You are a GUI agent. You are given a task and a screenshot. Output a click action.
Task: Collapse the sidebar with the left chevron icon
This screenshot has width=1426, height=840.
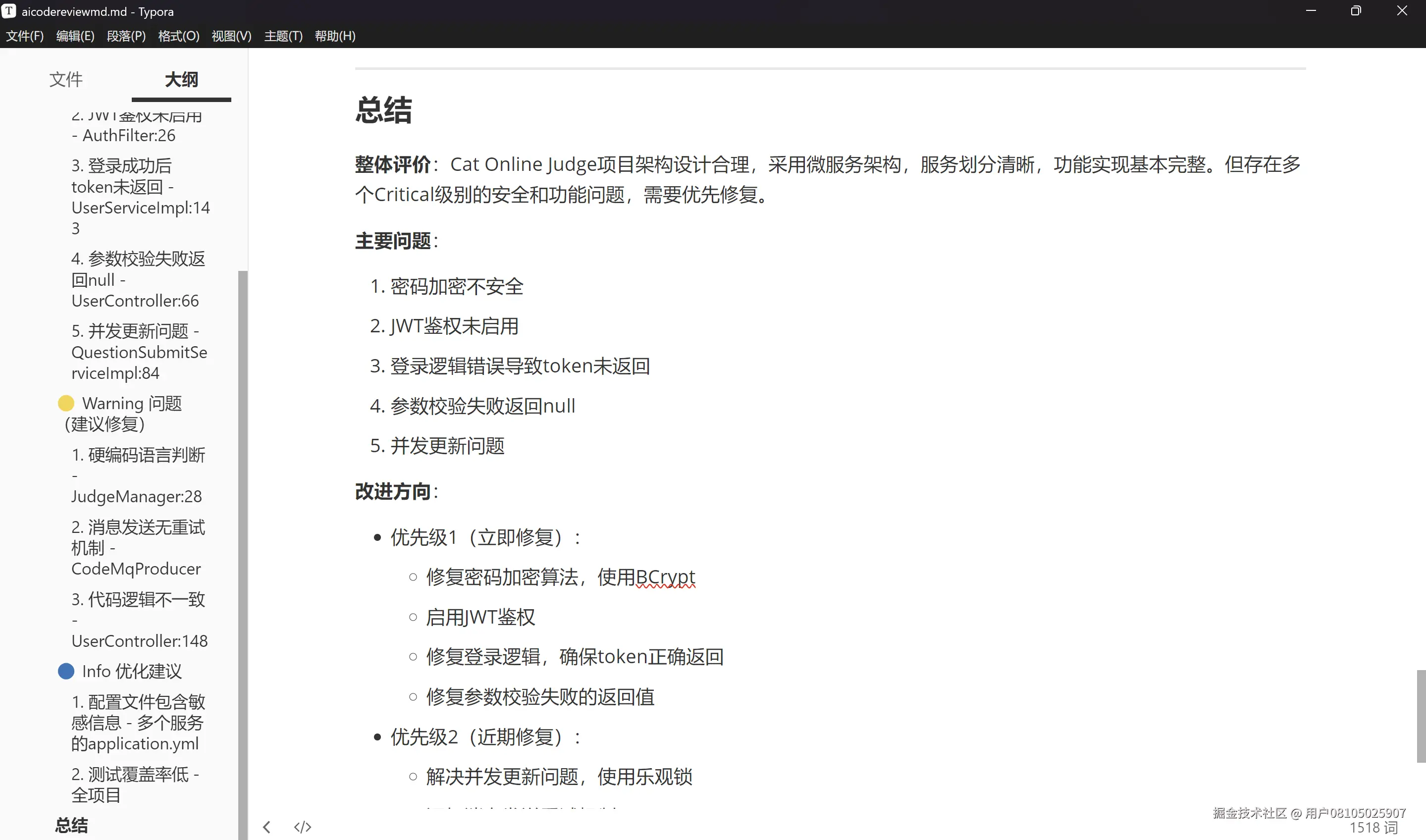(x=266, y=827)
